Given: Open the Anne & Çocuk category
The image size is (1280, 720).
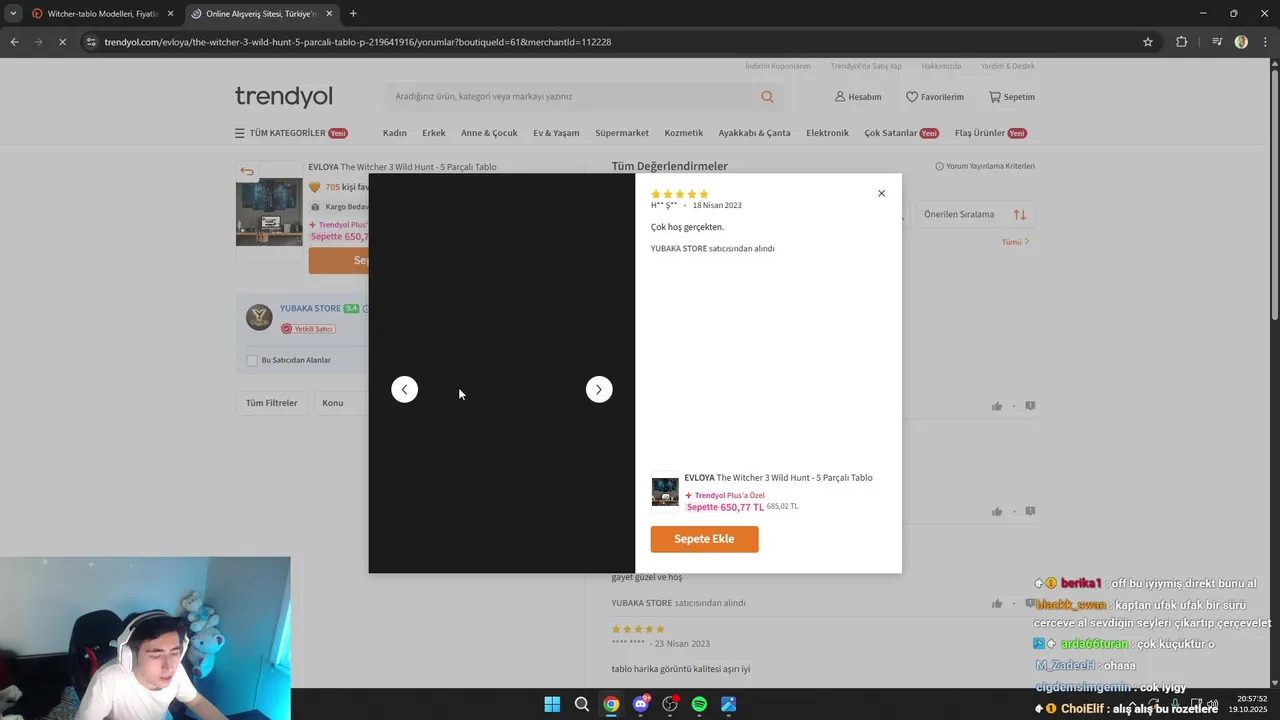Looking at the screenshot, I should [x=489, y=133].
